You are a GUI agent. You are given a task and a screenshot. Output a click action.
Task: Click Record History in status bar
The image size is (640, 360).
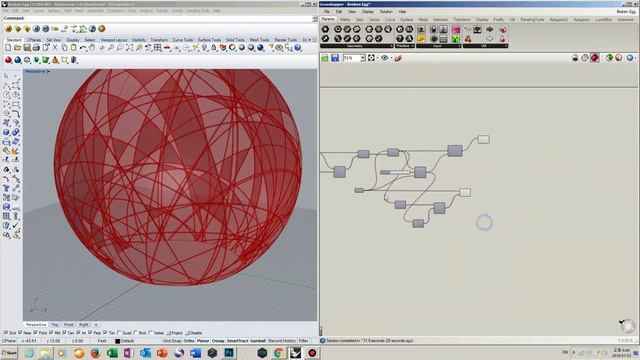point(282,341)
